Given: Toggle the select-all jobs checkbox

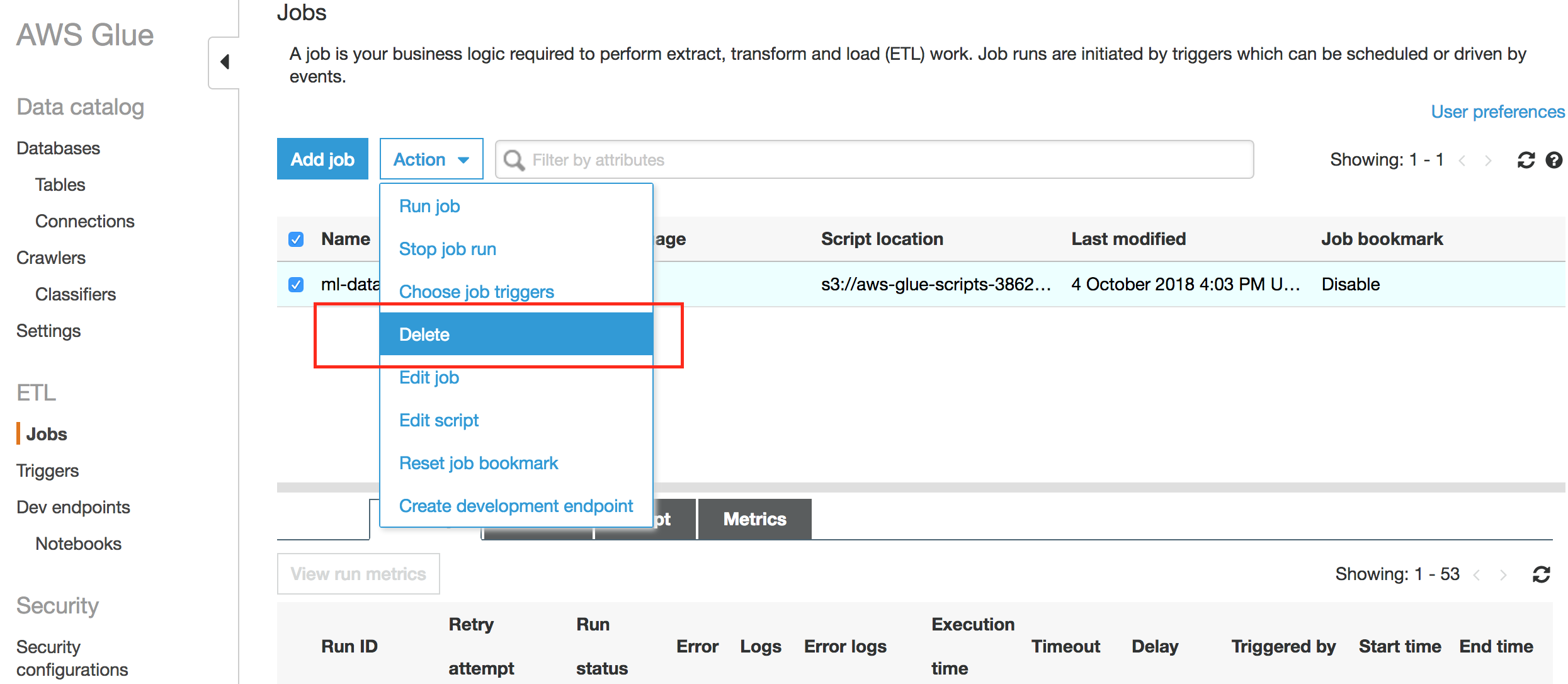Looking at the screenshot, I should (296, 239).
